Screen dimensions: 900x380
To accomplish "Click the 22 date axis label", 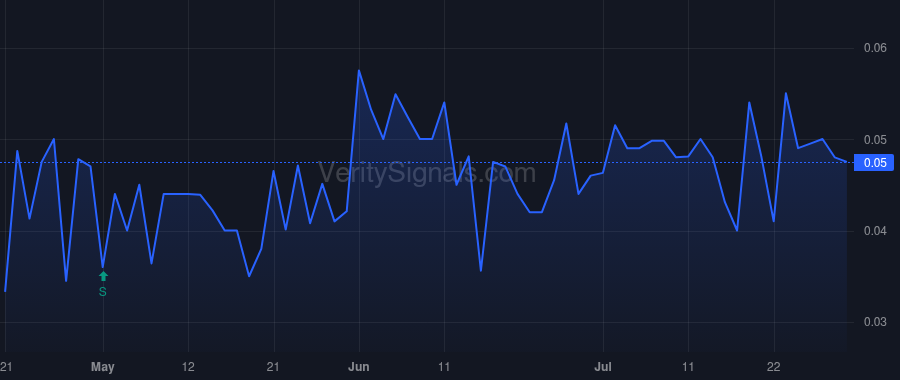I will 774,367.
